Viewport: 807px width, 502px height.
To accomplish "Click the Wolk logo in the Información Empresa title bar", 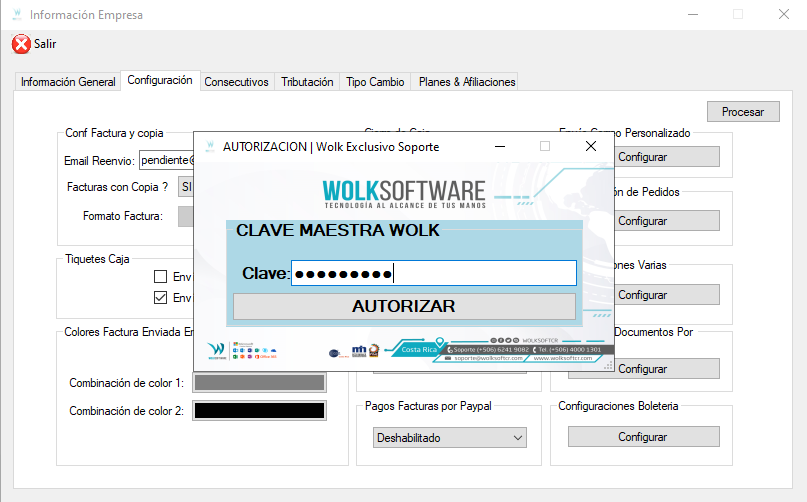I will point(17,14).
